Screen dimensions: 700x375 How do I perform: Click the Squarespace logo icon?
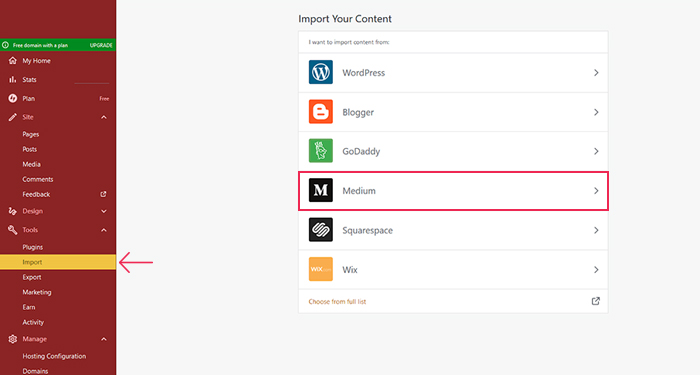pos(321,230)
